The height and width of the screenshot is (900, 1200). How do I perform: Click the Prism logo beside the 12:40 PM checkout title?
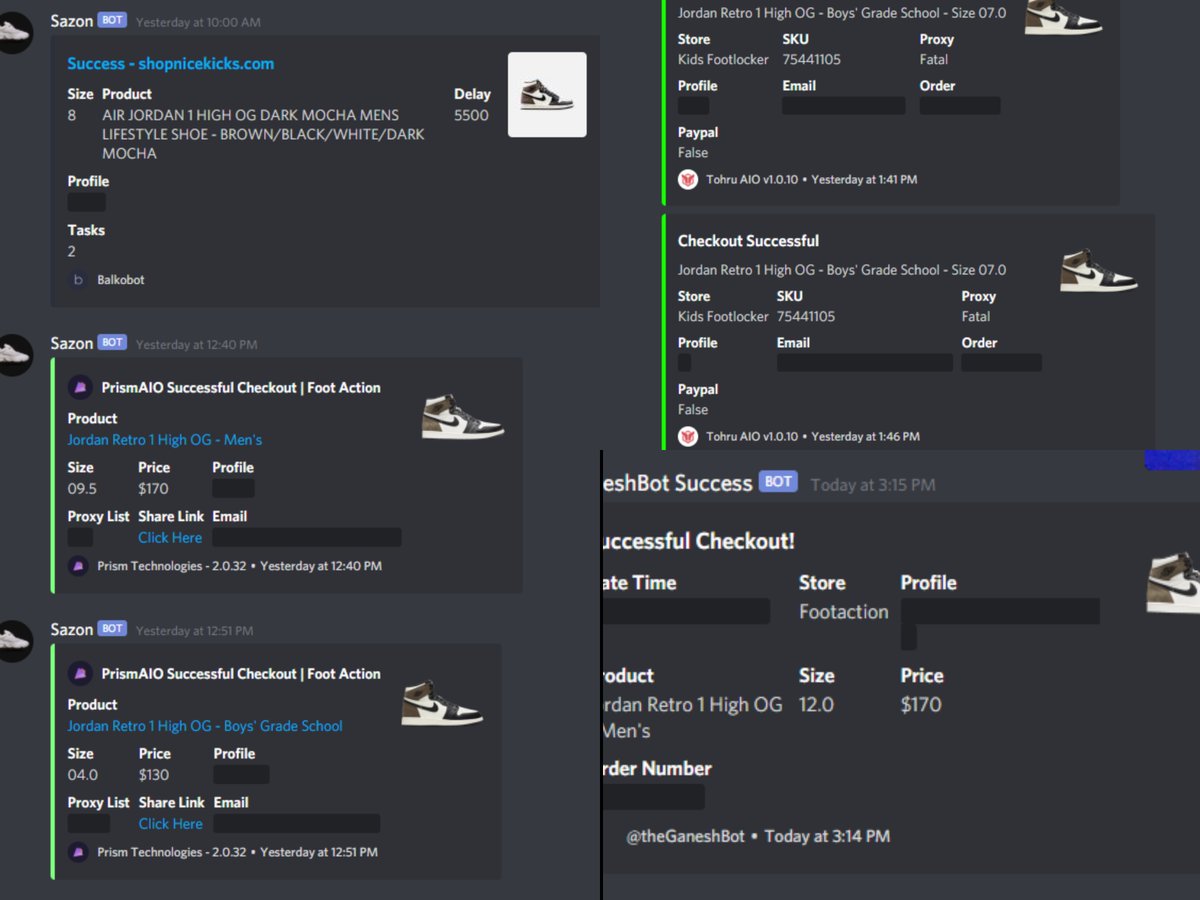pyautogui.click(x=79, y=388)
